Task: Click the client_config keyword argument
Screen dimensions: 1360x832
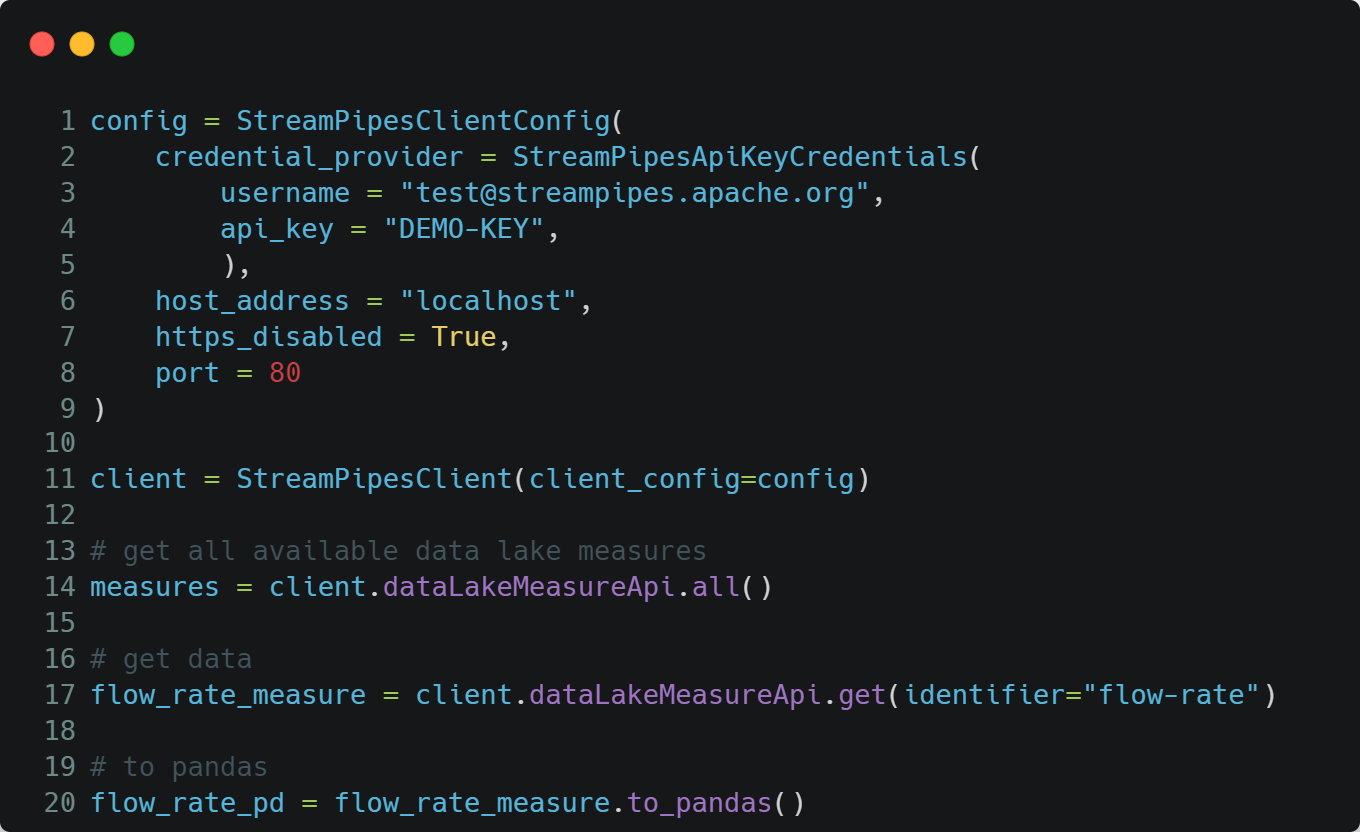Action: point(634,479)
